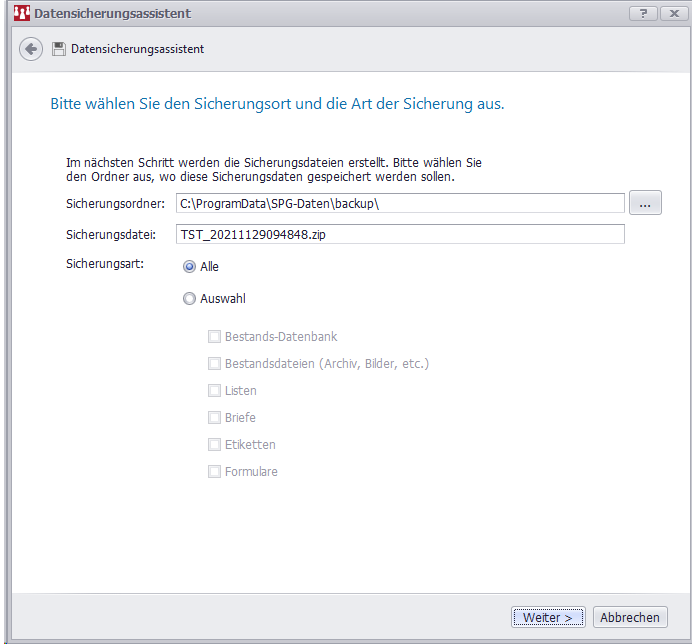Toggle the Briefe checkbox

pyautogui.click(x=214, y=418)
